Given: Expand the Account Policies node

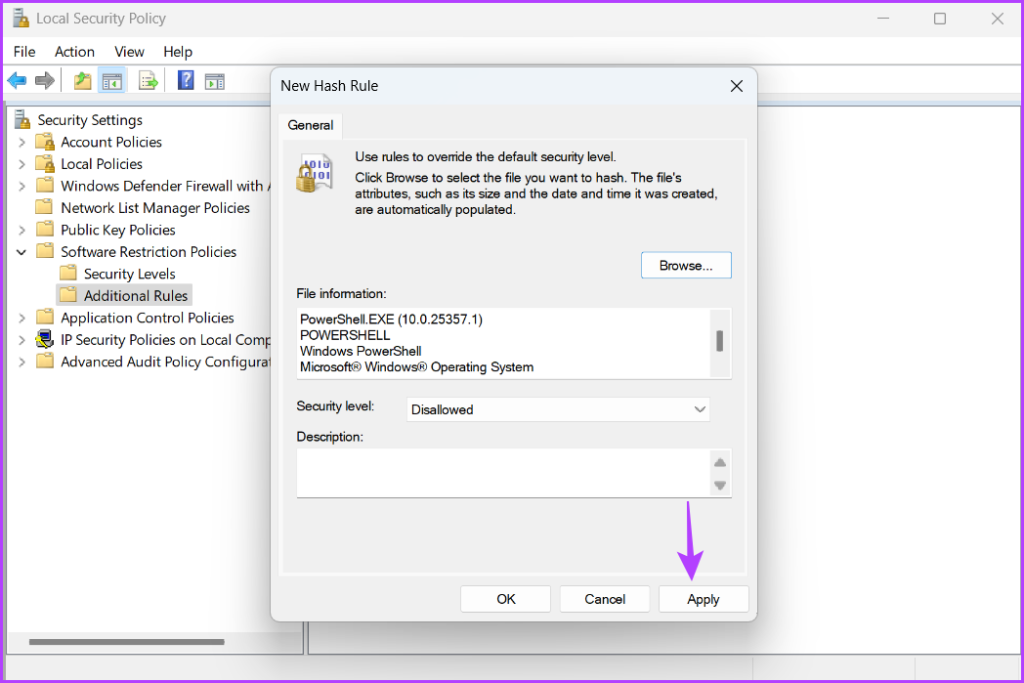Looking at the screenshot, I should click(22, 142).
